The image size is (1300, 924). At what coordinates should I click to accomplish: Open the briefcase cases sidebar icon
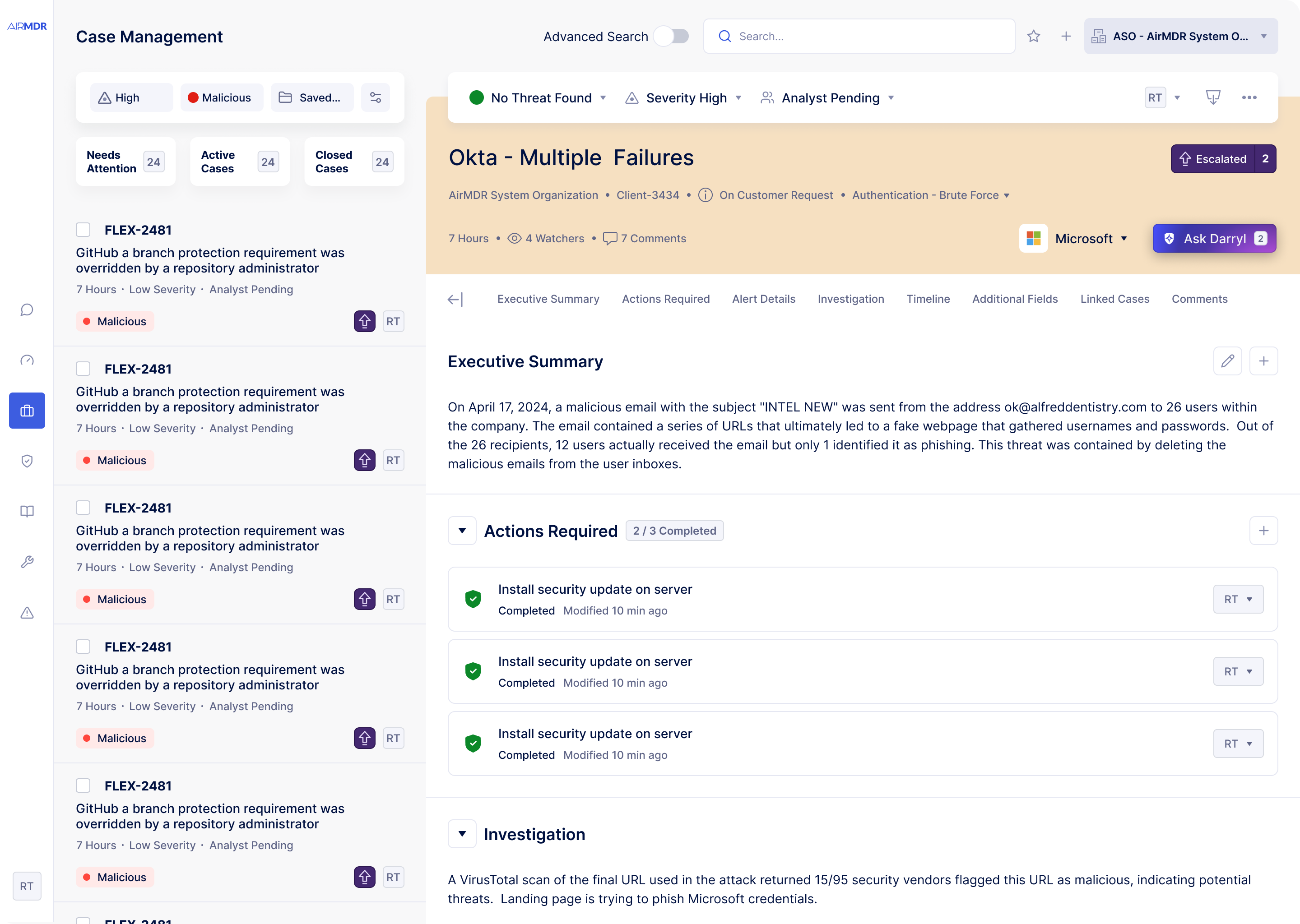click(x=27, y=410)
